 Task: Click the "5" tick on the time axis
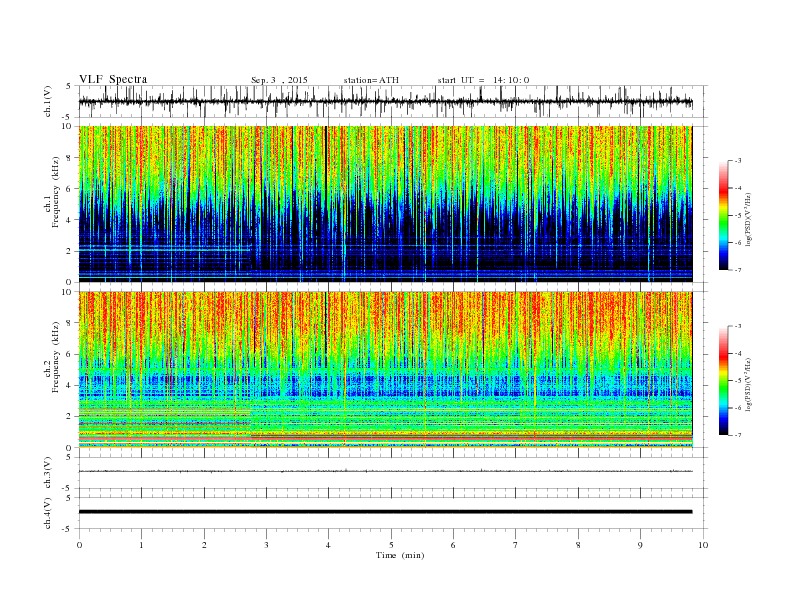coord(391,545)
